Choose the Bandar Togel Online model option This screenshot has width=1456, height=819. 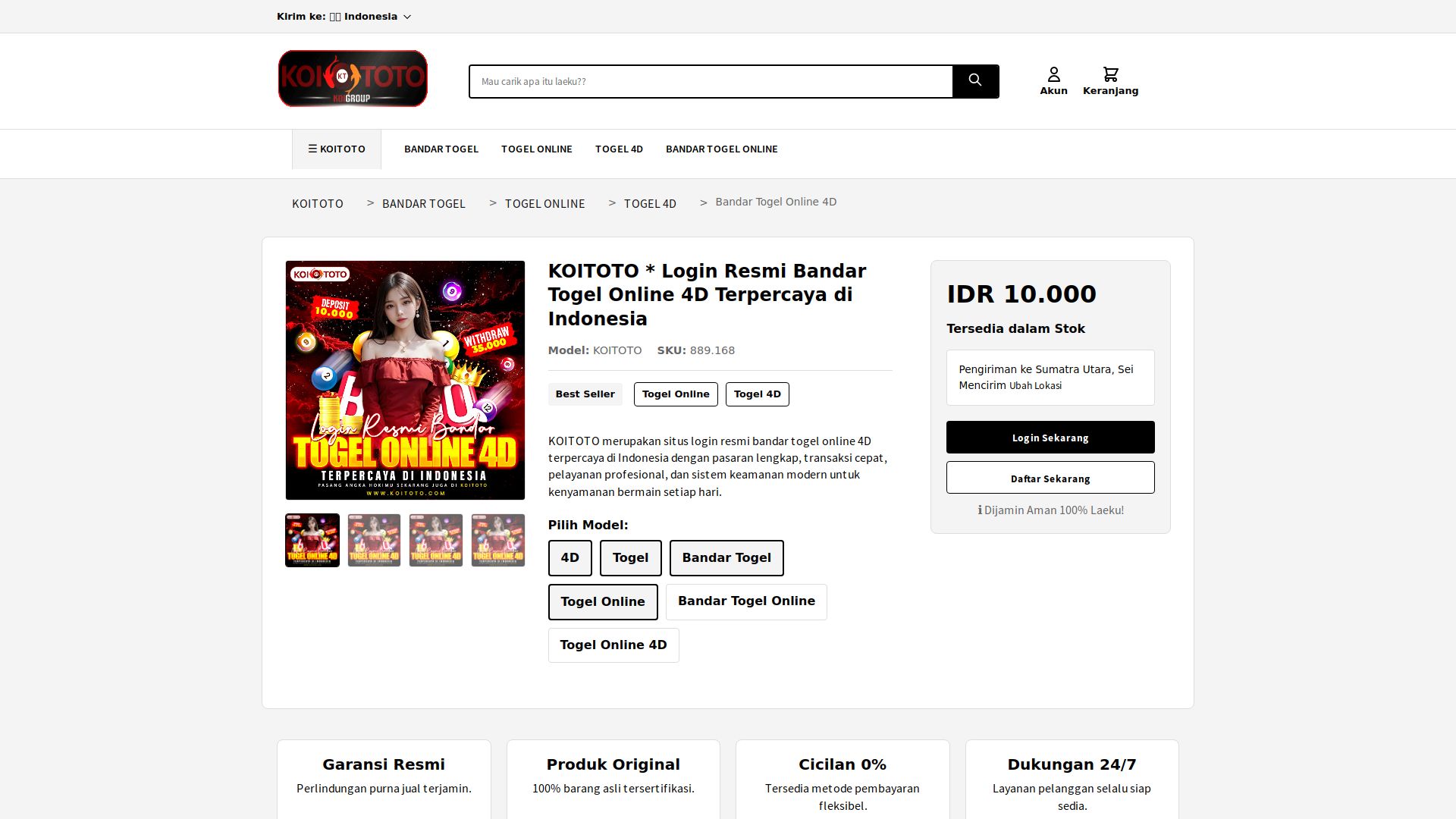point(746,601)
